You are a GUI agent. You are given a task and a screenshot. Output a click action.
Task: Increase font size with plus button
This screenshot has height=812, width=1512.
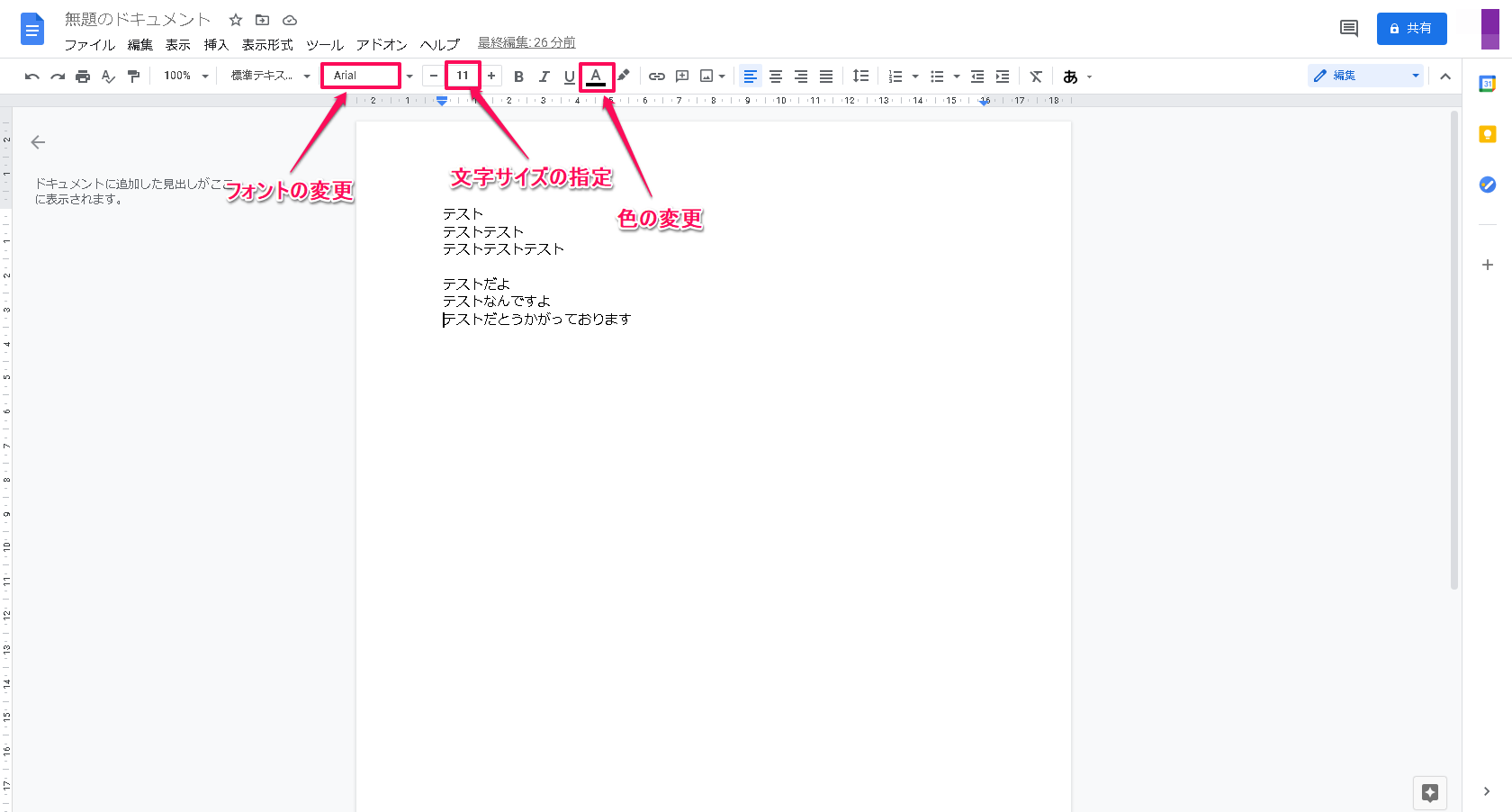tap(491, 76)
